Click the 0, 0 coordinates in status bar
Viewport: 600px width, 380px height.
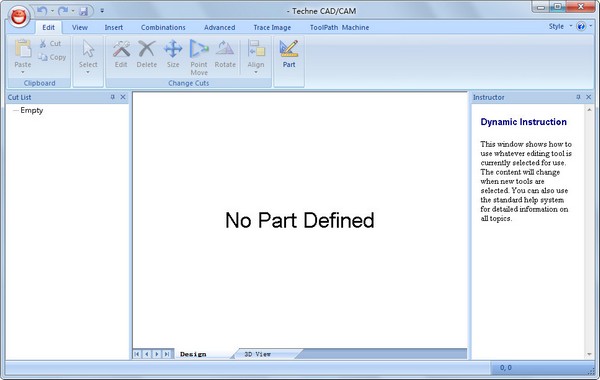coord(505,368)
